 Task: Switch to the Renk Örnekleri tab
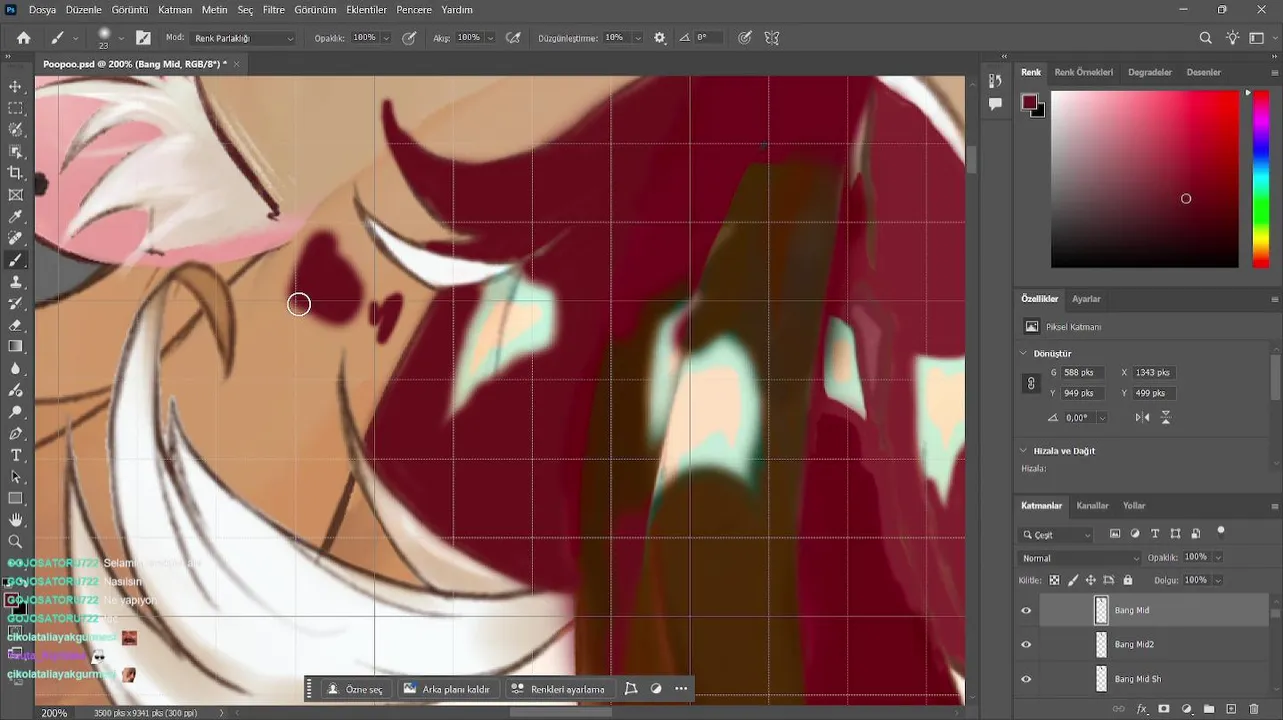(x=1083, y=72)
